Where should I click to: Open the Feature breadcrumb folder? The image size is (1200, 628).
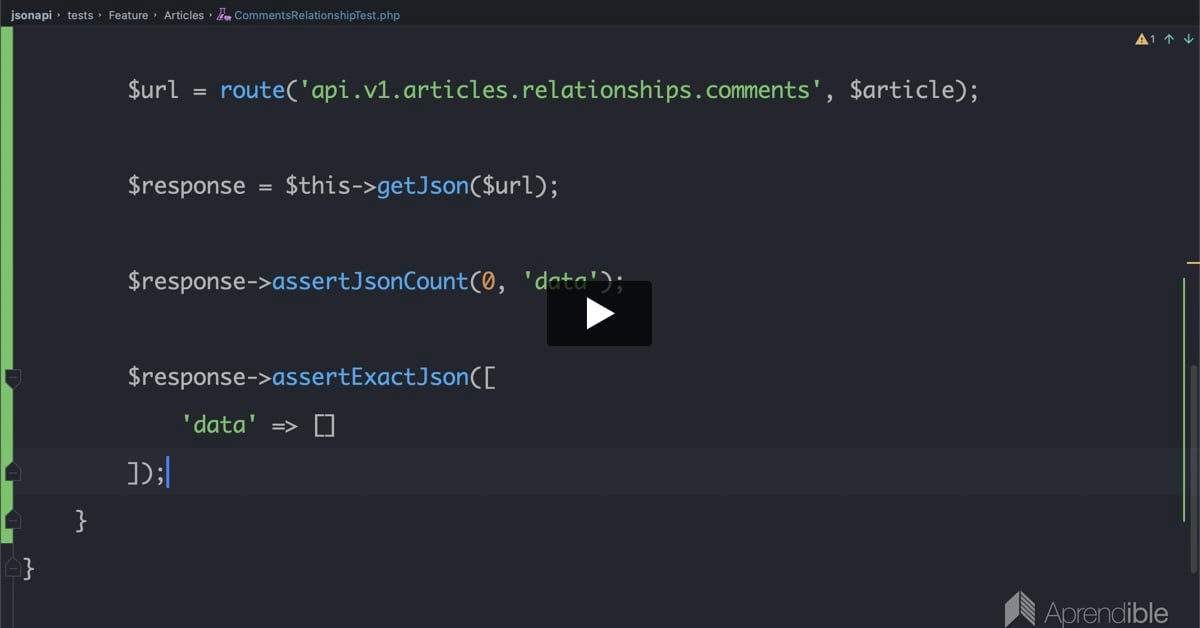[128, 15]
